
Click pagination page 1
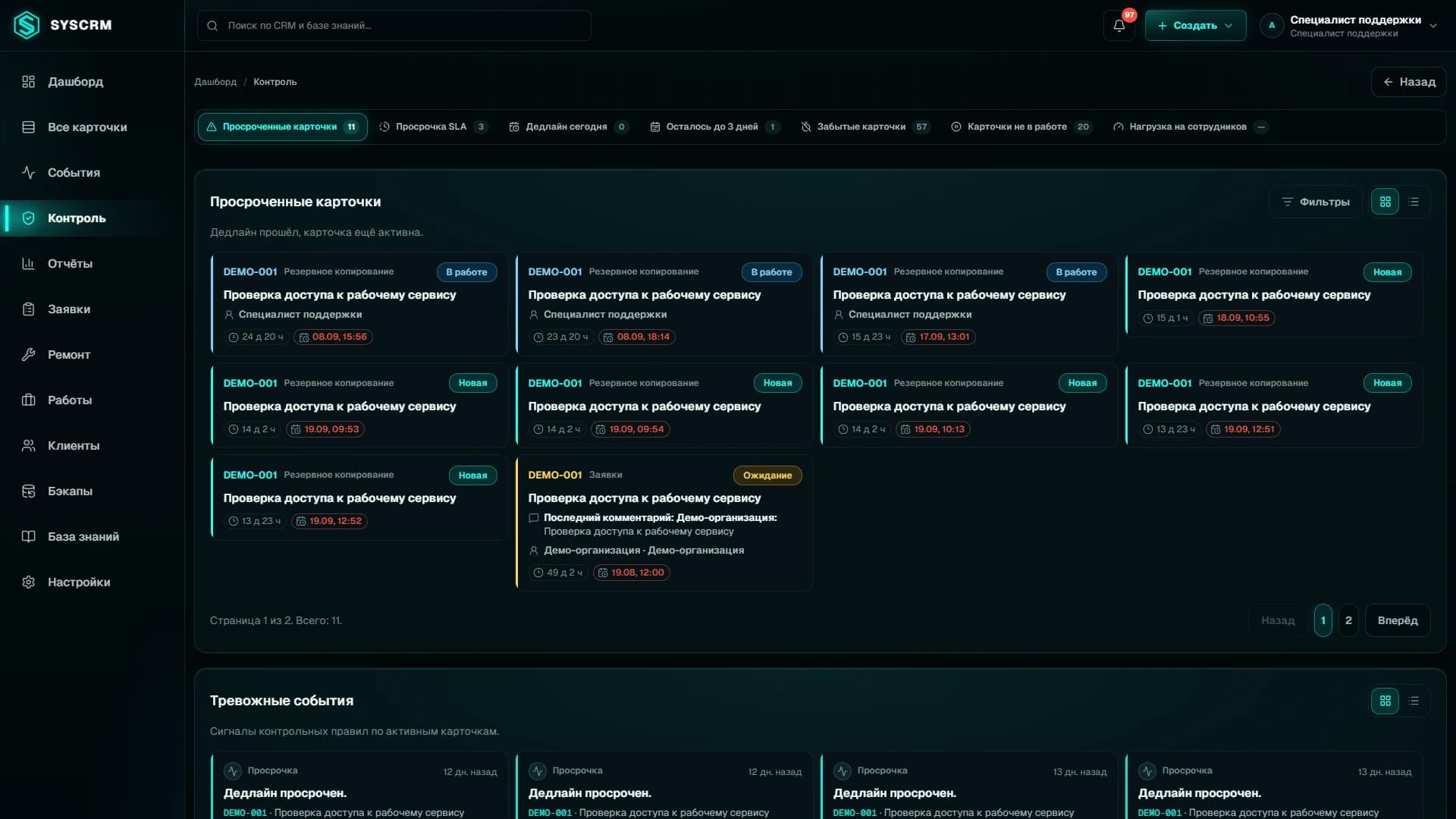(x=1323, y=620)
